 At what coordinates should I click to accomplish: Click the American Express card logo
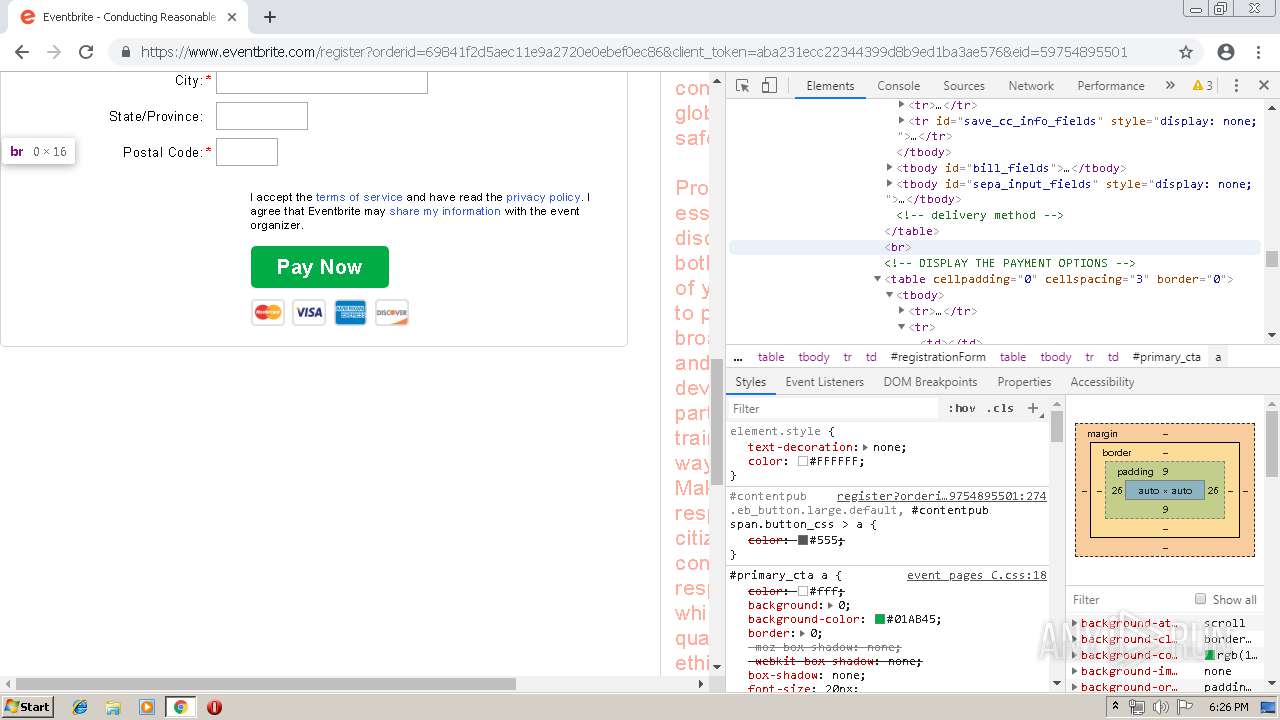pyautogui.click(x=350, y=313)
